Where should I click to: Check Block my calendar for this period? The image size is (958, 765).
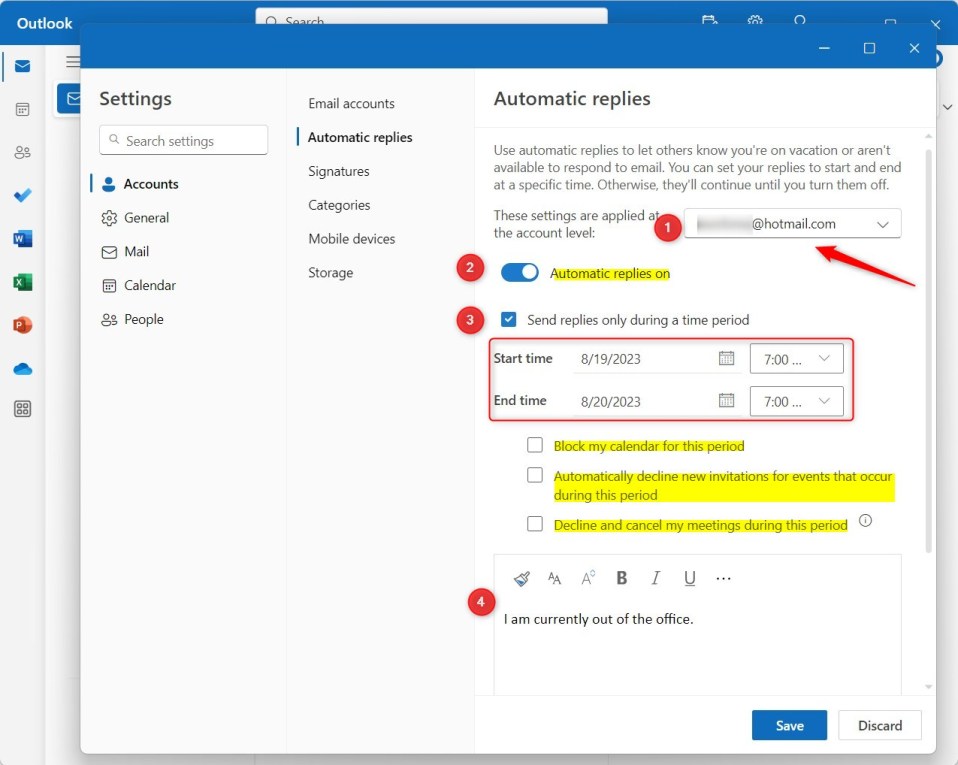(x=535, y=444)
